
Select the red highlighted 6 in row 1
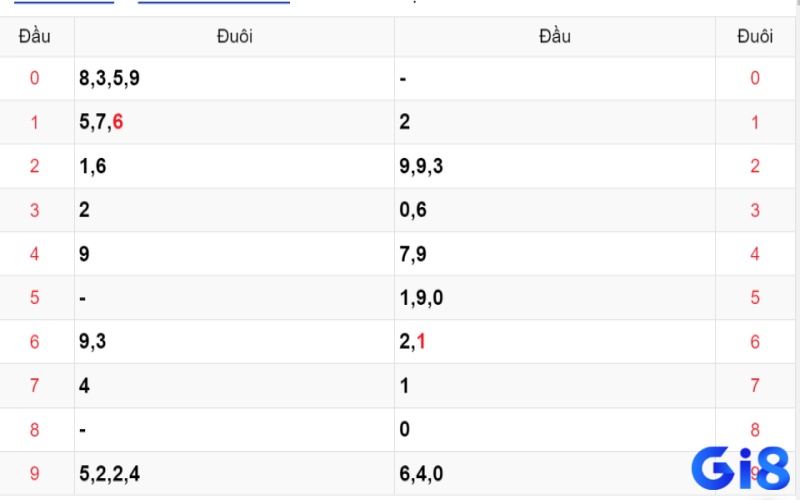coord(118,122)
